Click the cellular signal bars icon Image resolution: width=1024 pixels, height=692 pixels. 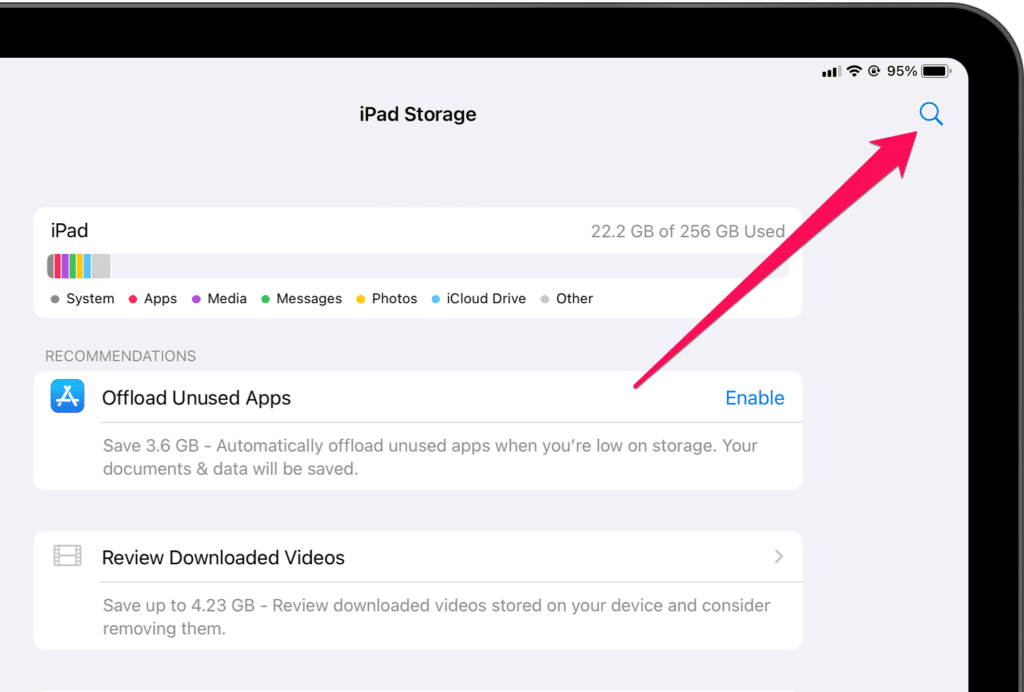click(830, 72)
